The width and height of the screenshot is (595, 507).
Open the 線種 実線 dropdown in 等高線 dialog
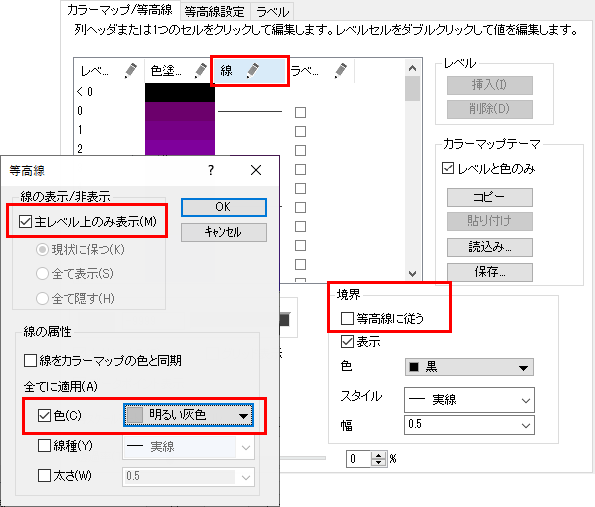click(x=189, y=447)
